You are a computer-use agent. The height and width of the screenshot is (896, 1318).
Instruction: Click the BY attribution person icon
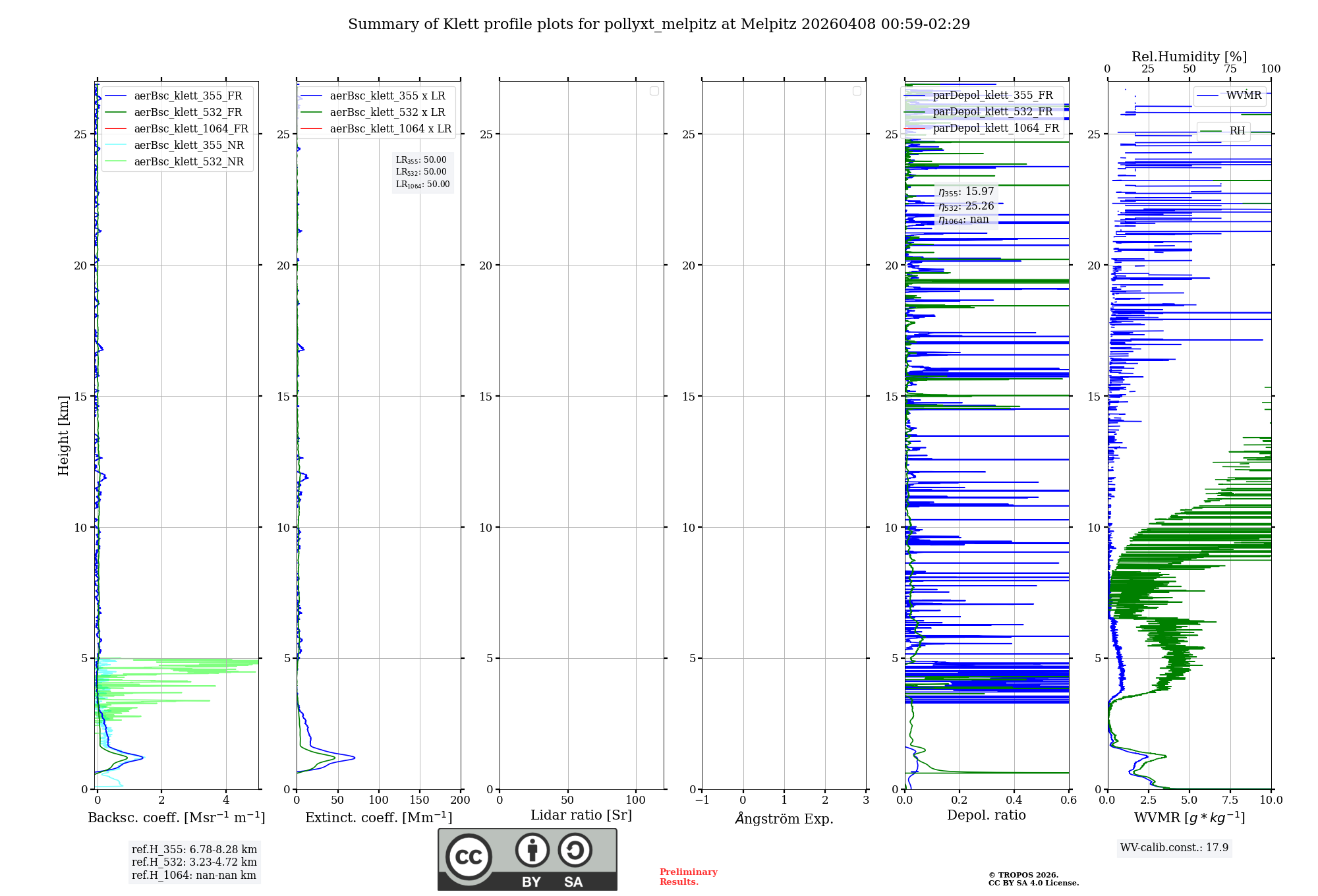click(532, 850)
